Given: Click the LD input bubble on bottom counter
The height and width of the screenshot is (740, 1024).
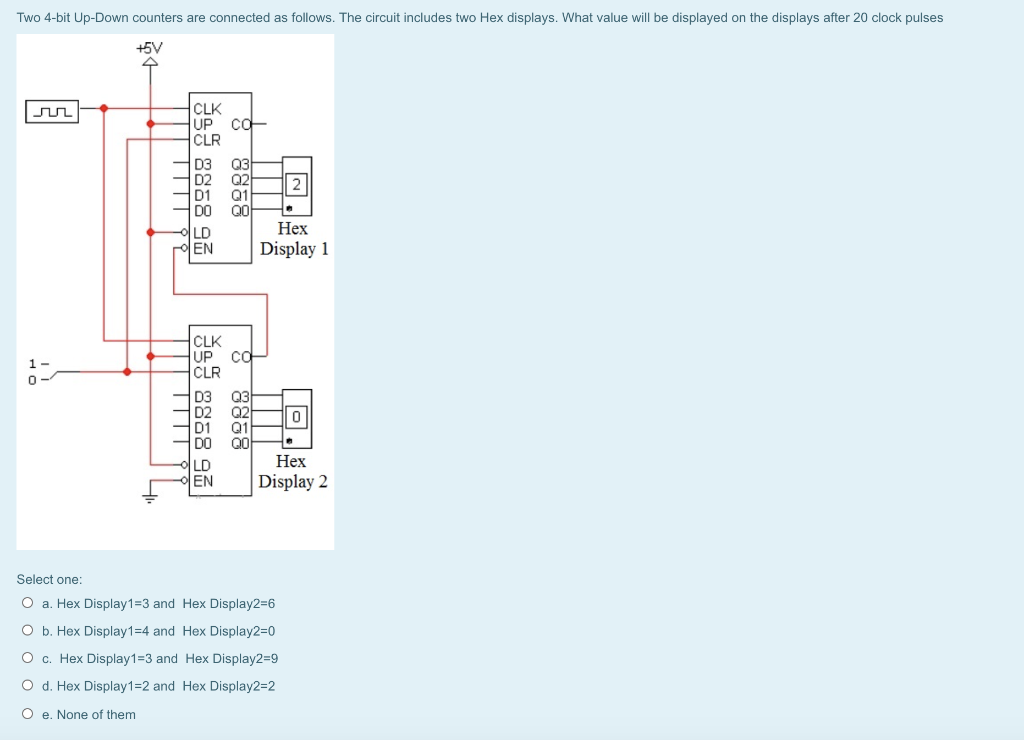Looking at the screenshot, I should [182, 465].
